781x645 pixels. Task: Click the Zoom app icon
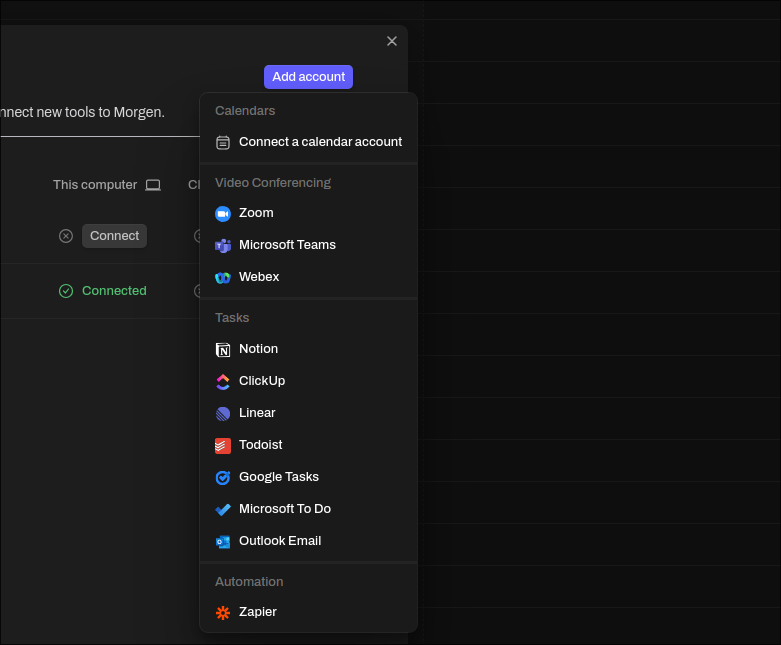point(223,213)
